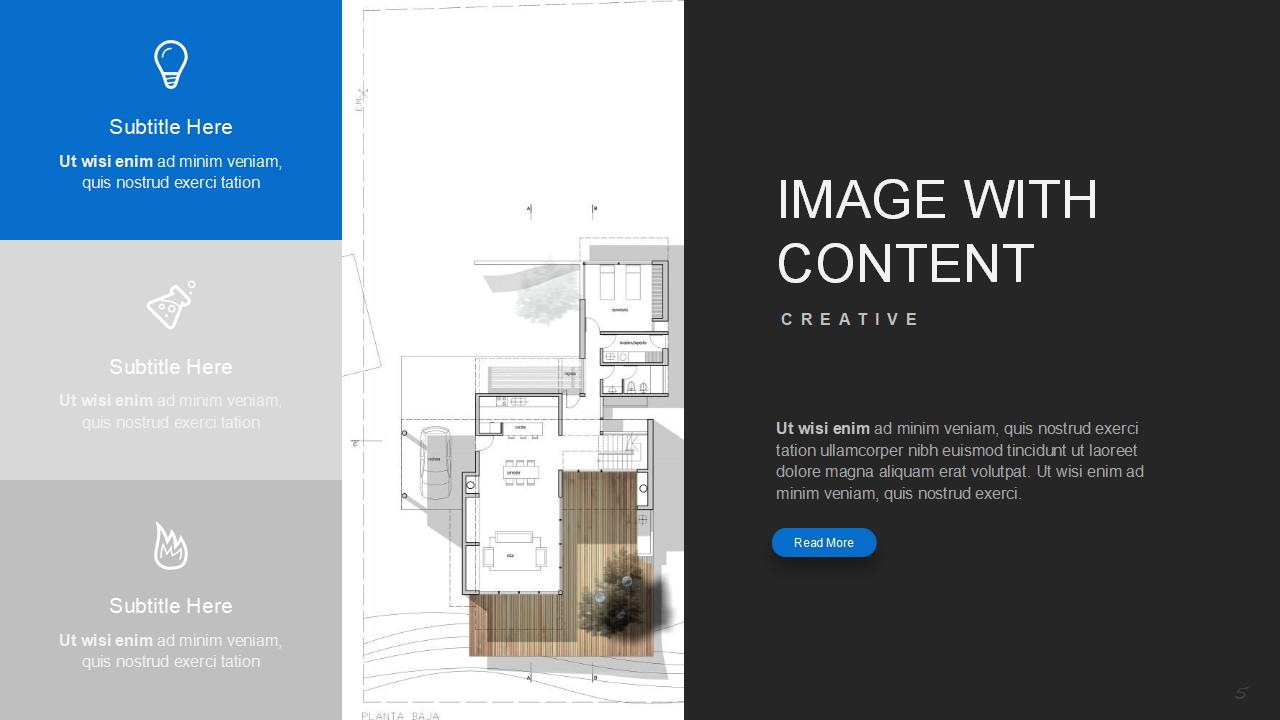Click the slide number 5
1280x720 pixels.
tap(1242, 693)
